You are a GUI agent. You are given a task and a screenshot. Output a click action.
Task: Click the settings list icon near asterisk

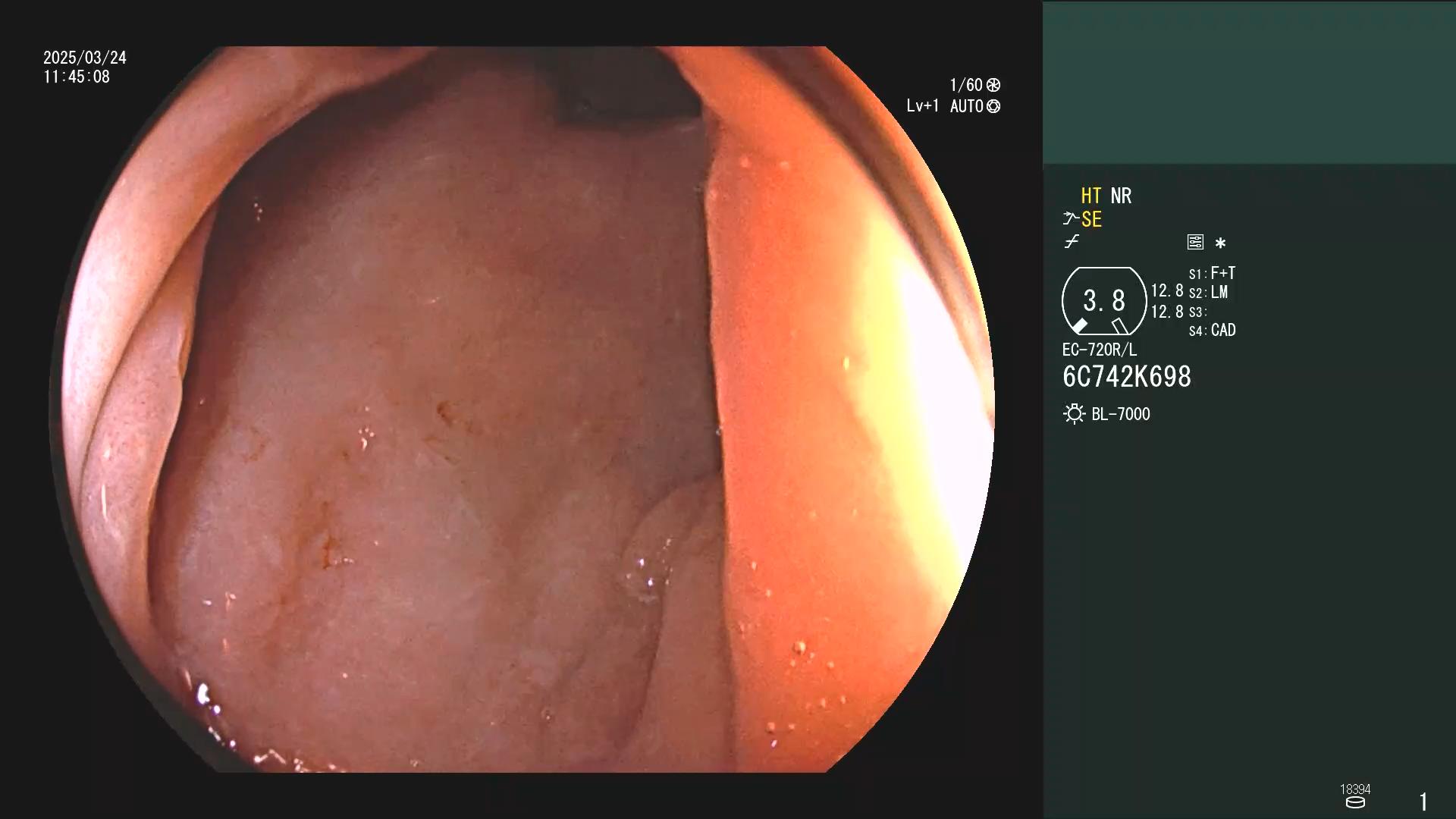(x=1195, y=242)
